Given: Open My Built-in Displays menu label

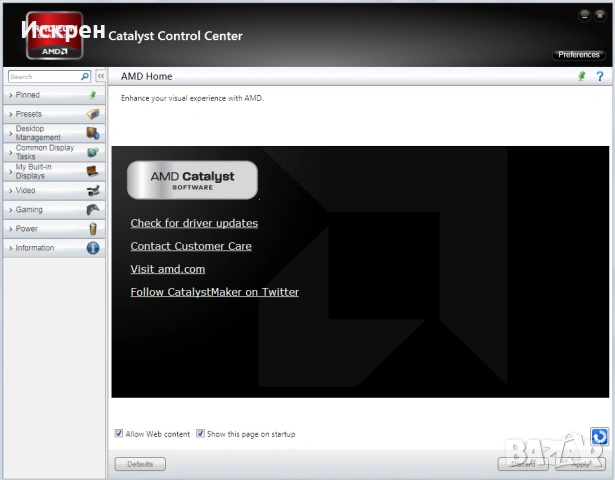Looking at the screenshot, I should 33,171.
